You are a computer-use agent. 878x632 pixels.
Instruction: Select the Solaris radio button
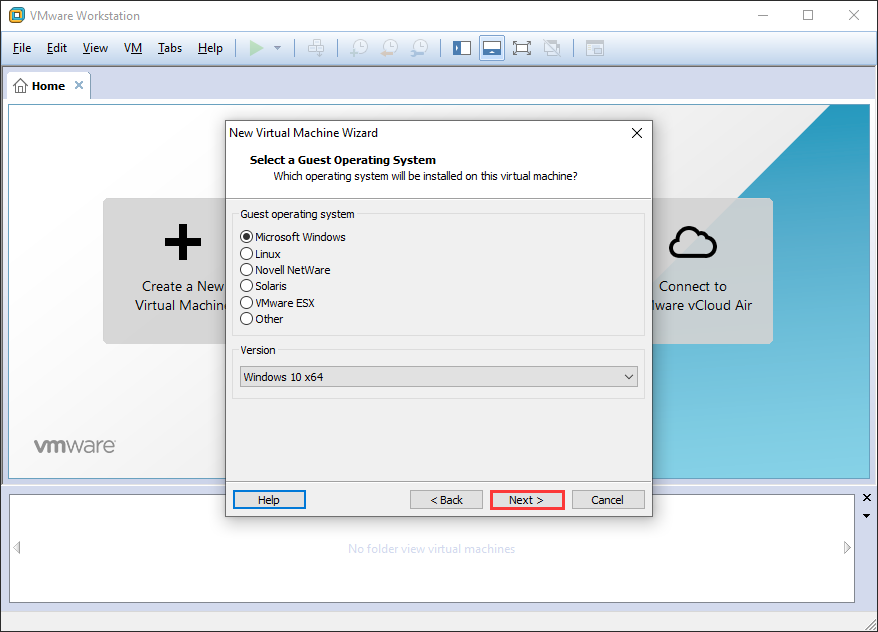(x=246, y=286)
